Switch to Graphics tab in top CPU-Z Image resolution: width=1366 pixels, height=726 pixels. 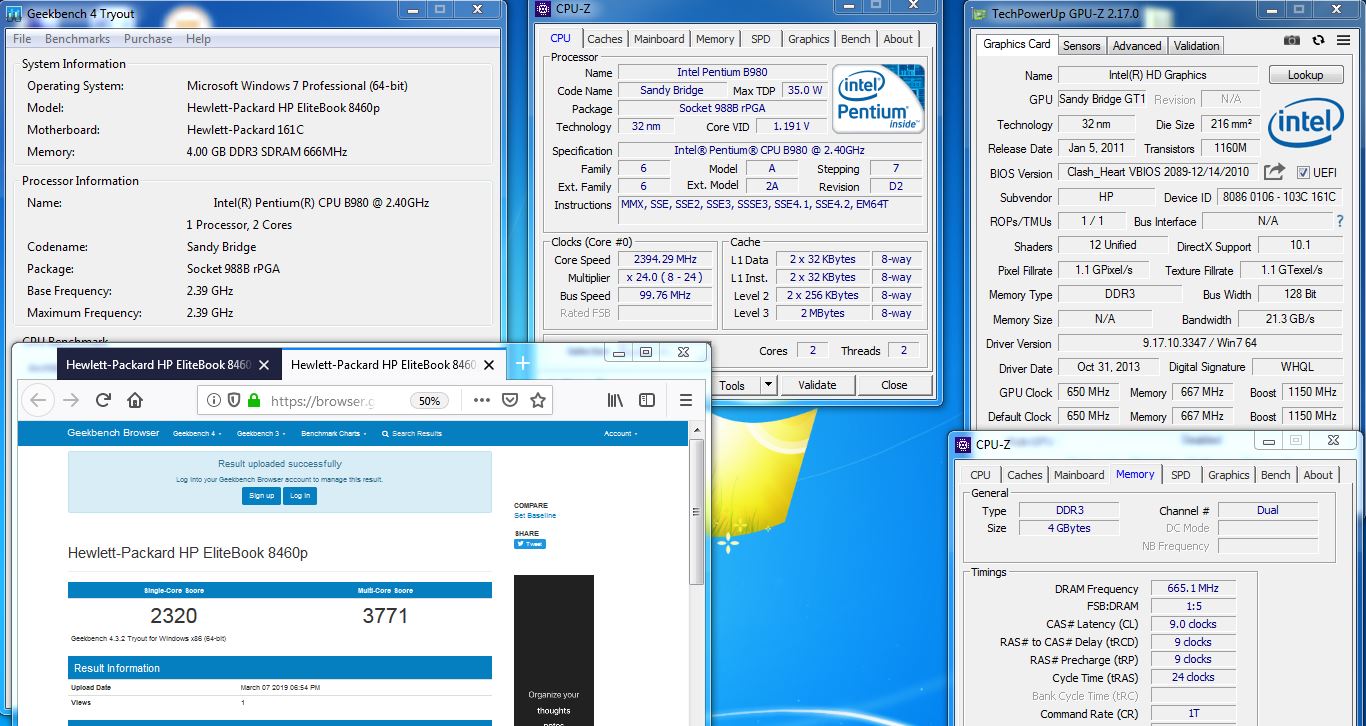click(808, 39)
